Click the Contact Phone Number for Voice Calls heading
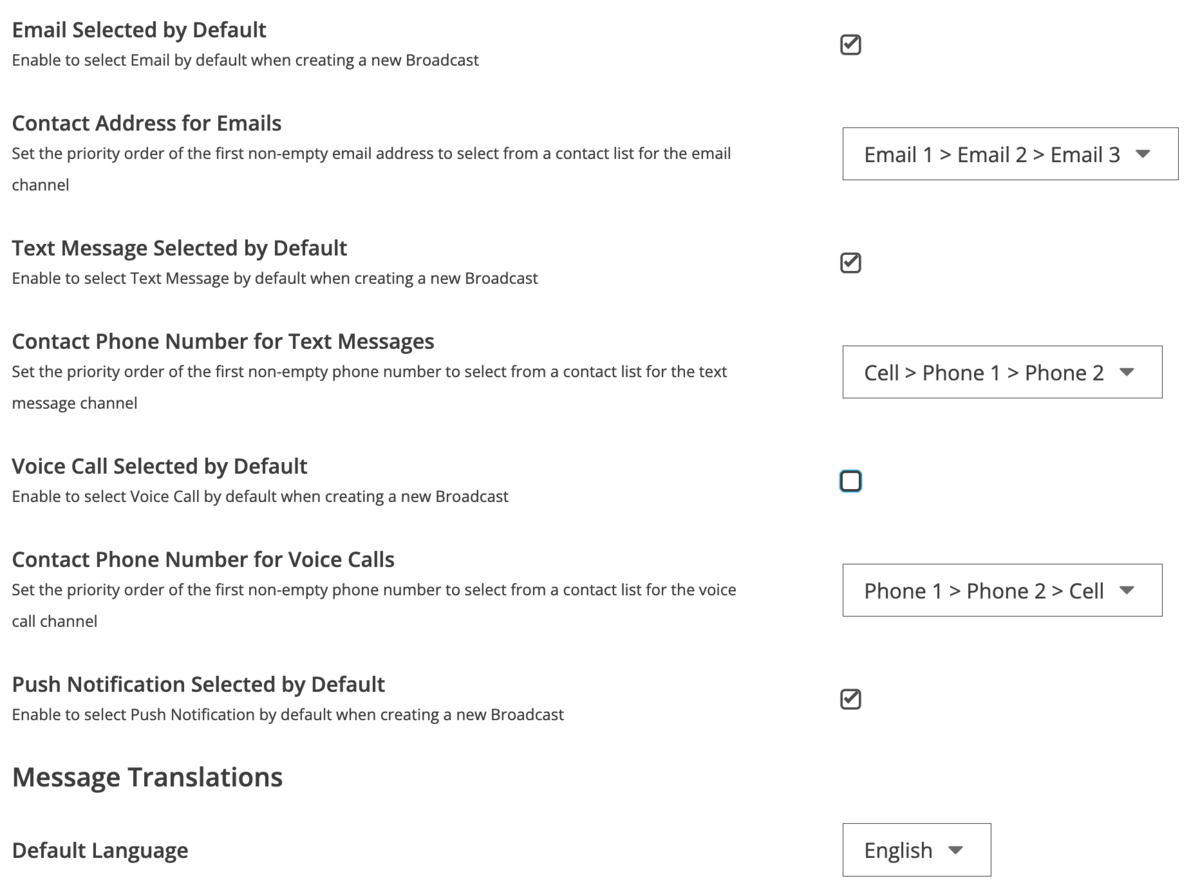 coord(203,559)
